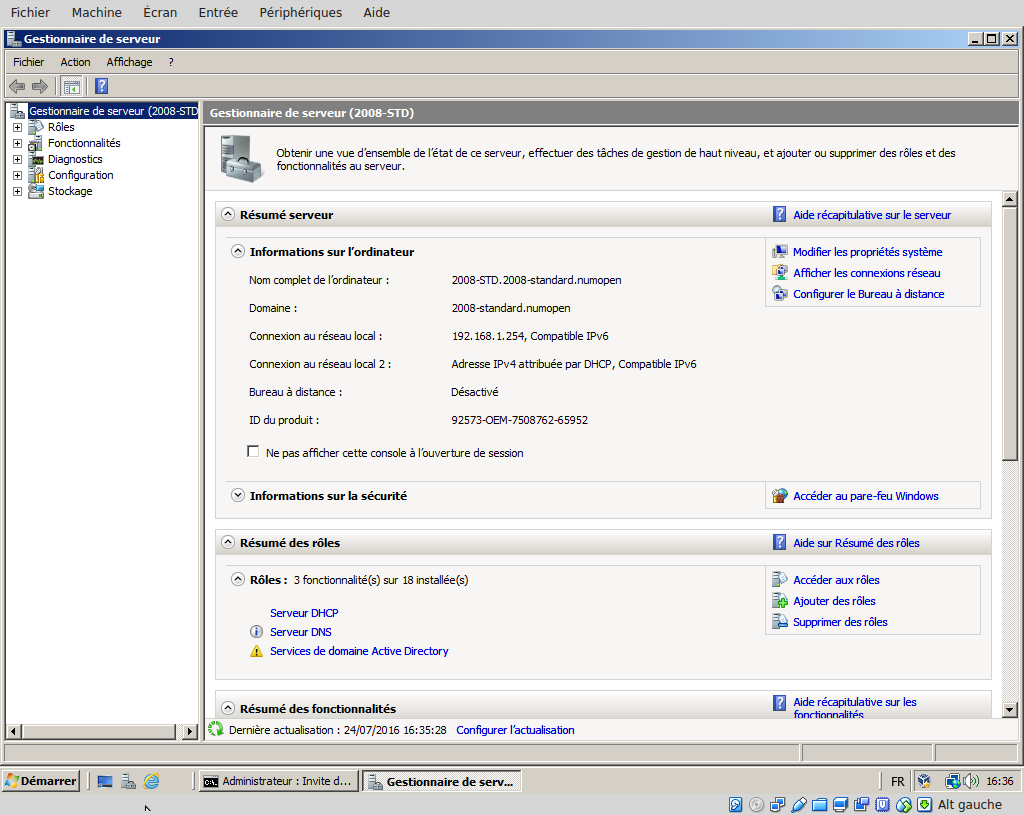
Task: Click the info icon next to Serveur DNS
Action: tap(255, 632)
